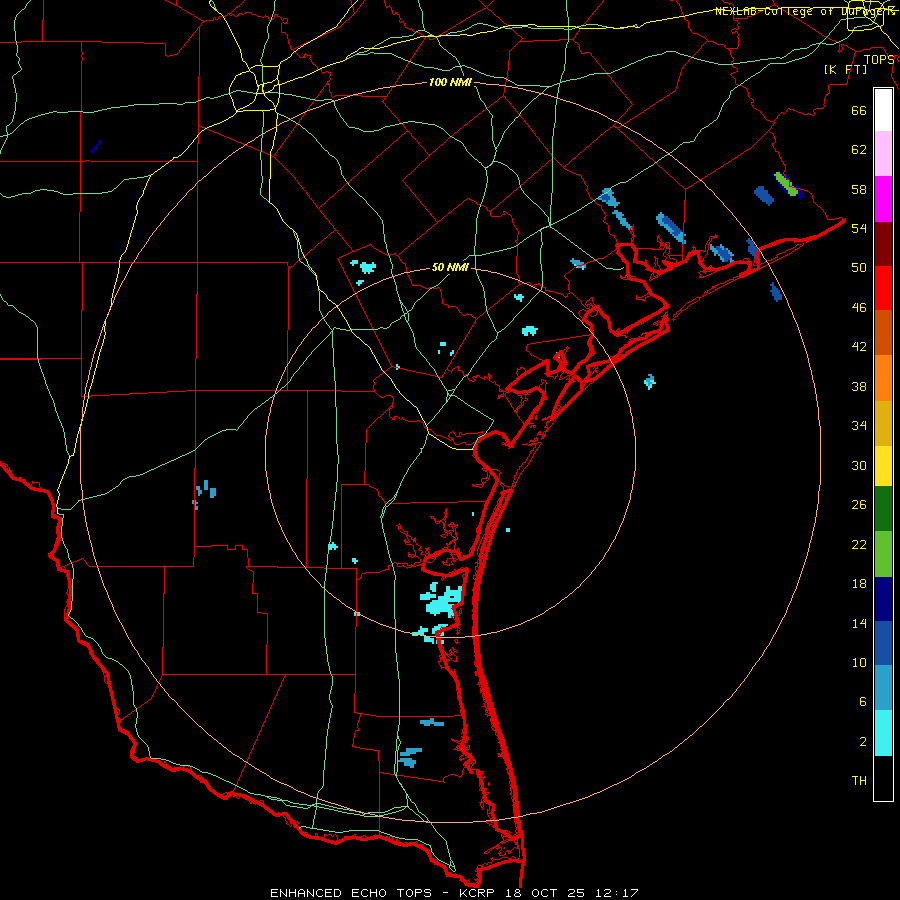The width and height of the screenshot is (900, 900).
Task: Pick the magenta color block in the legend
Action: [x=883, y=199]
